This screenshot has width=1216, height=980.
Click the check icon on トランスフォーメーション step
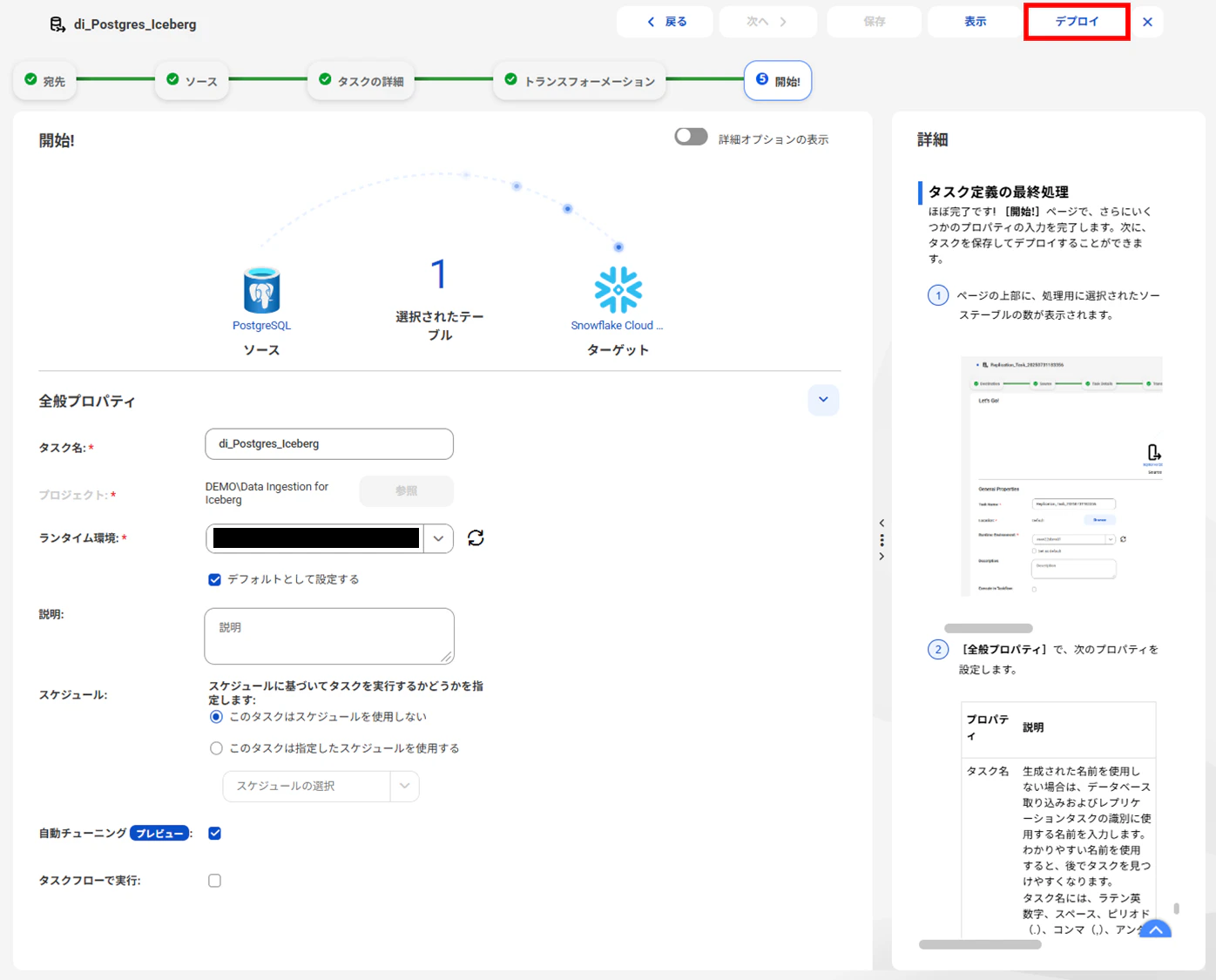pos(511,79)
